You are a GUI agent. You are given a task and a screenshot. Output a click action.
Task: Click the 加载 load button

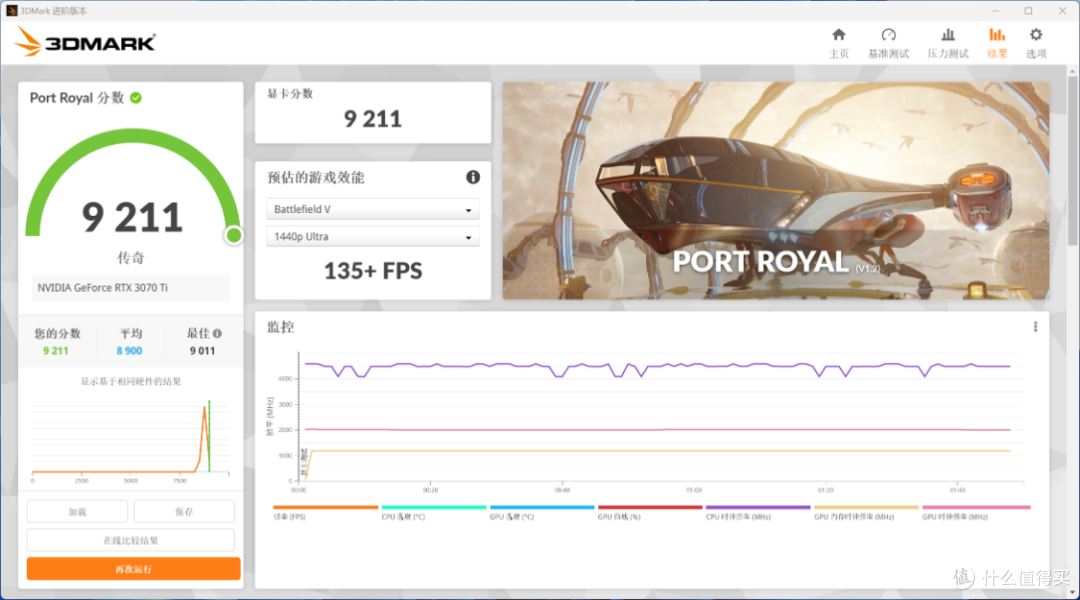pos(77,512)
